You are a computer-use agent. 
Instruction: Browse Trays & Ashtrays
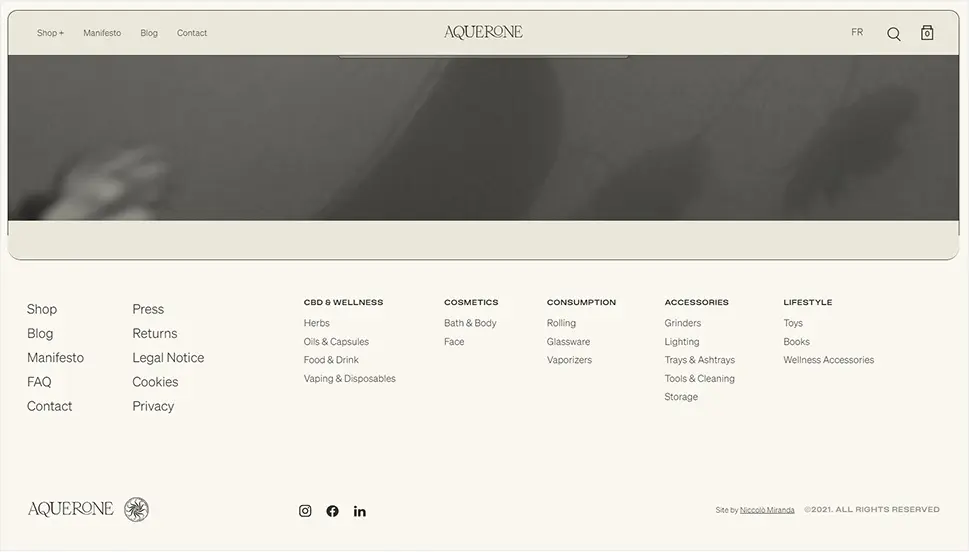pyautogui.click(x=700, y=360)
